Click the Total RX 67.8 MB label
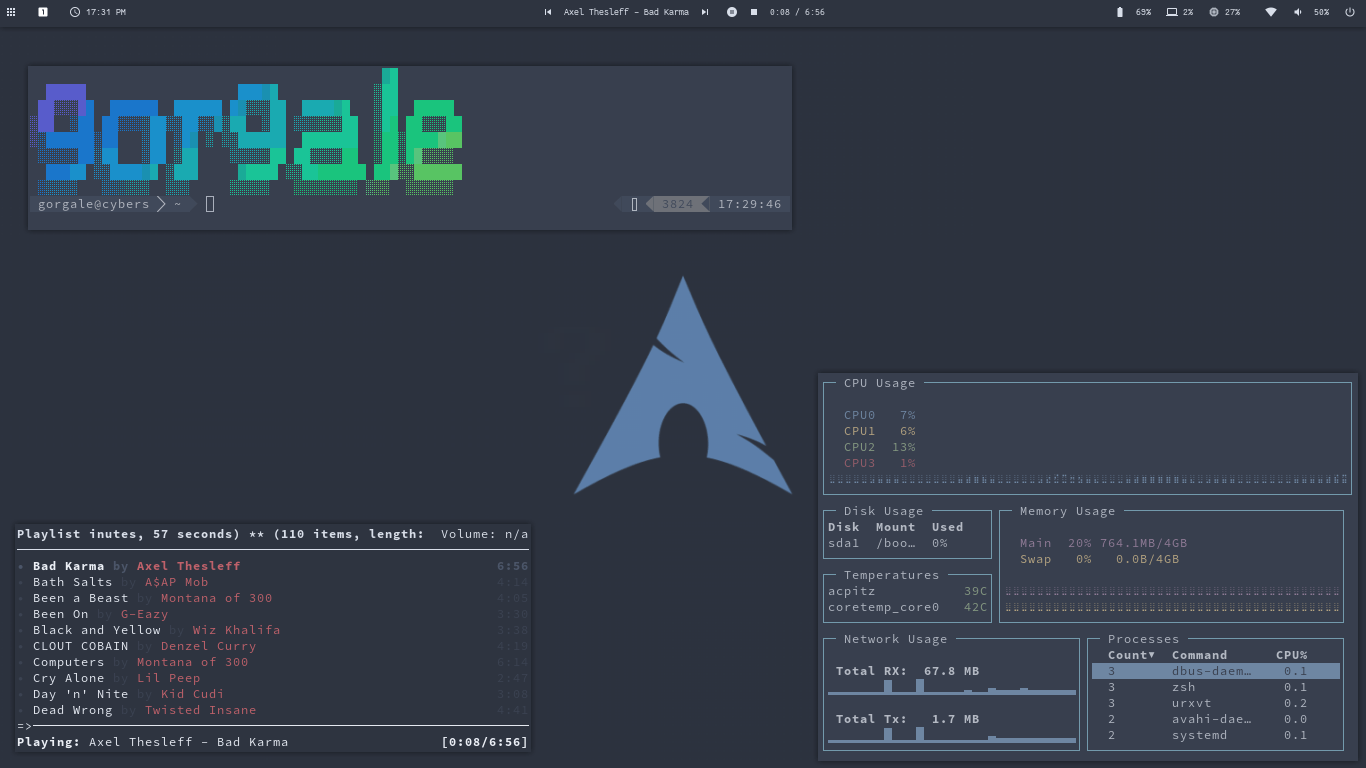 click(x=907, y=671)
